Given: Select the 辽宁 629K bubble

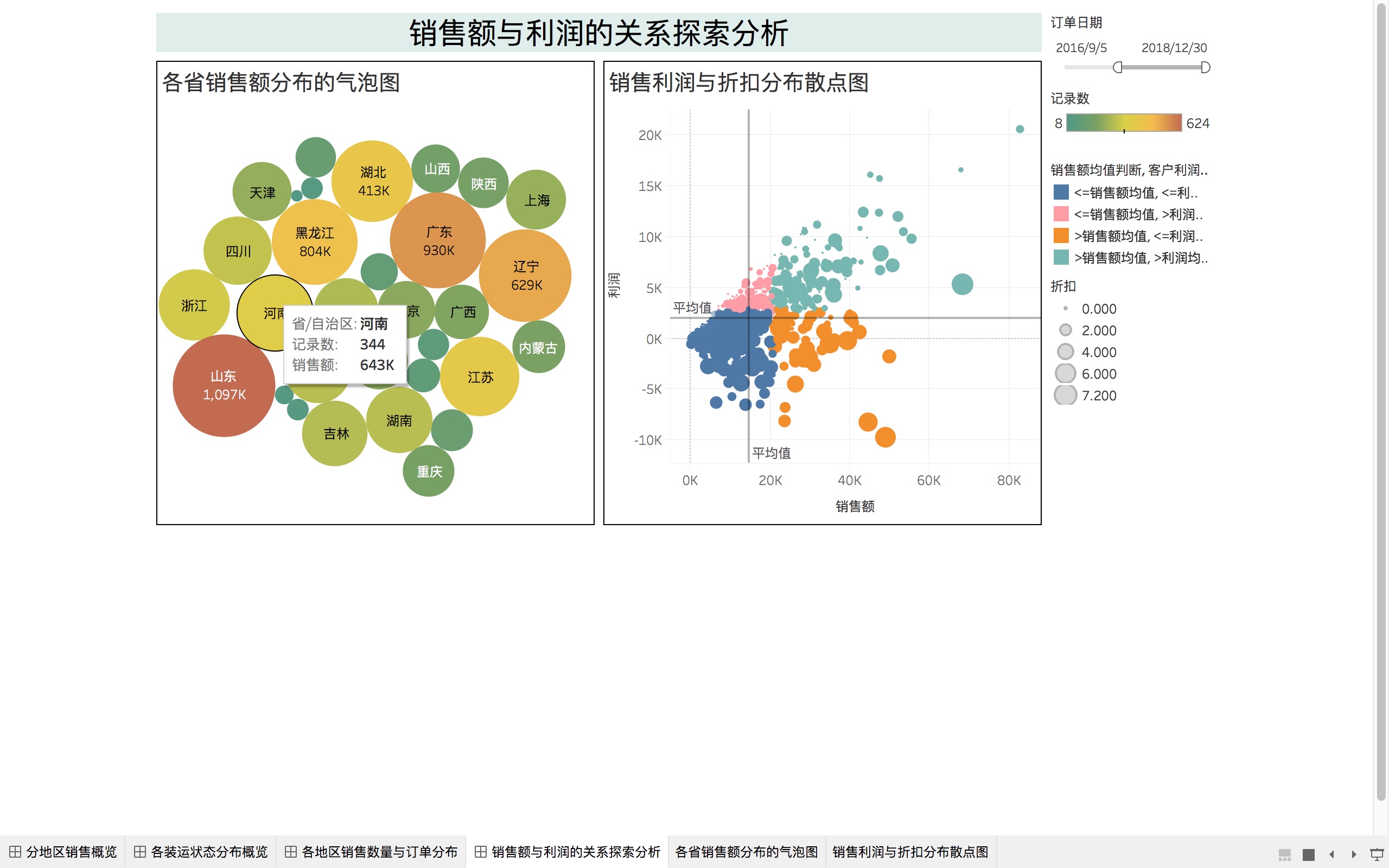Looking at the screenshot, I should click(525, 276).
